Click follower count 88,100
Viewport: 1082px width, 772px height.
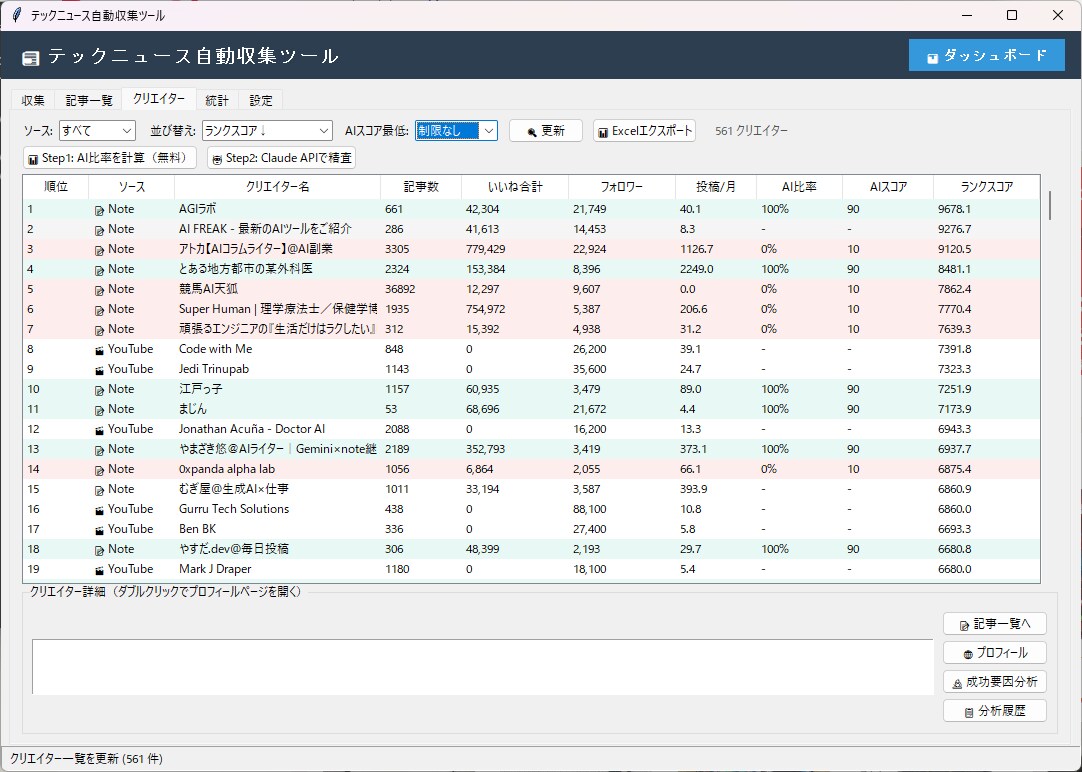(590, 509)
